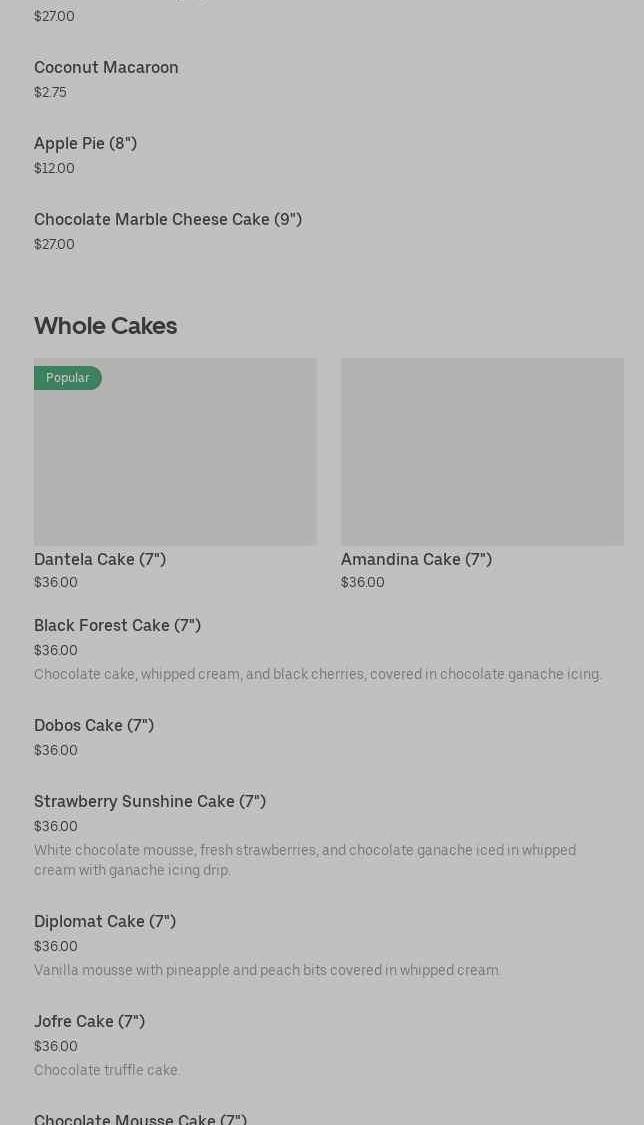
Task: Open the Jofre Cake (7") item
Action: pos(89,1022)
